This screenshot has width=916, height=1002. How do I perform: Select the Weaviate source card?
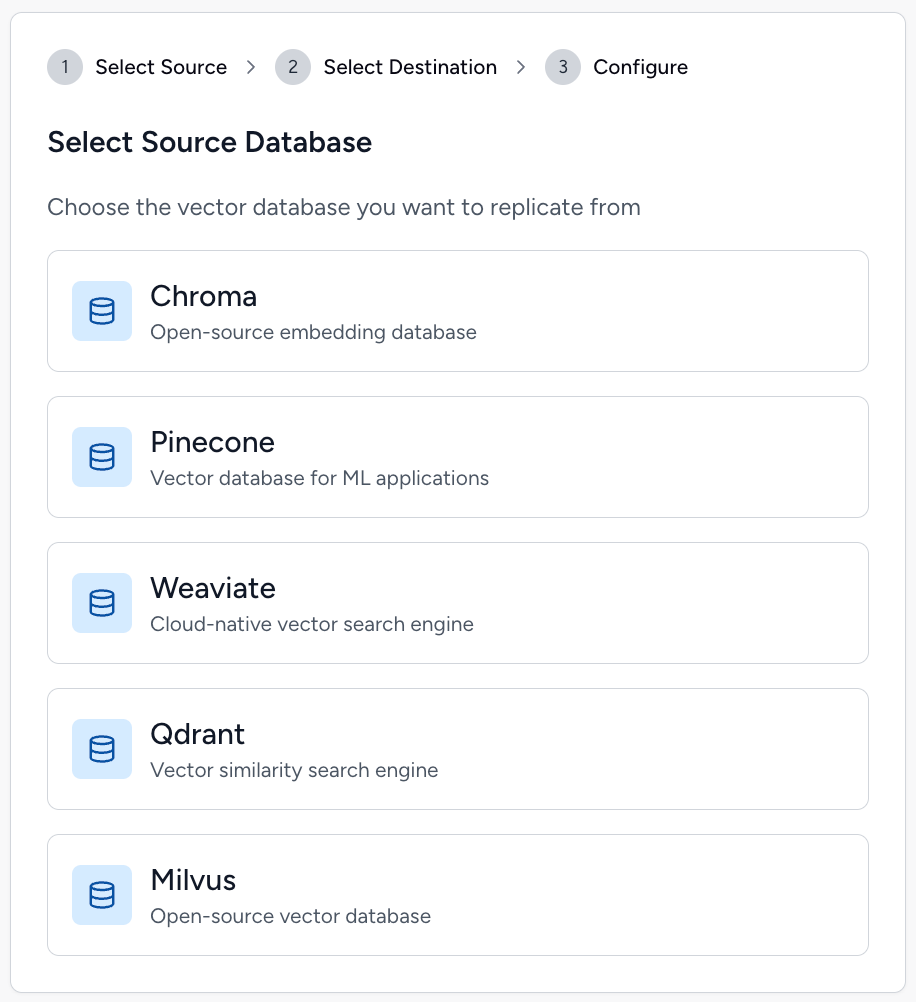pos(458,603)
